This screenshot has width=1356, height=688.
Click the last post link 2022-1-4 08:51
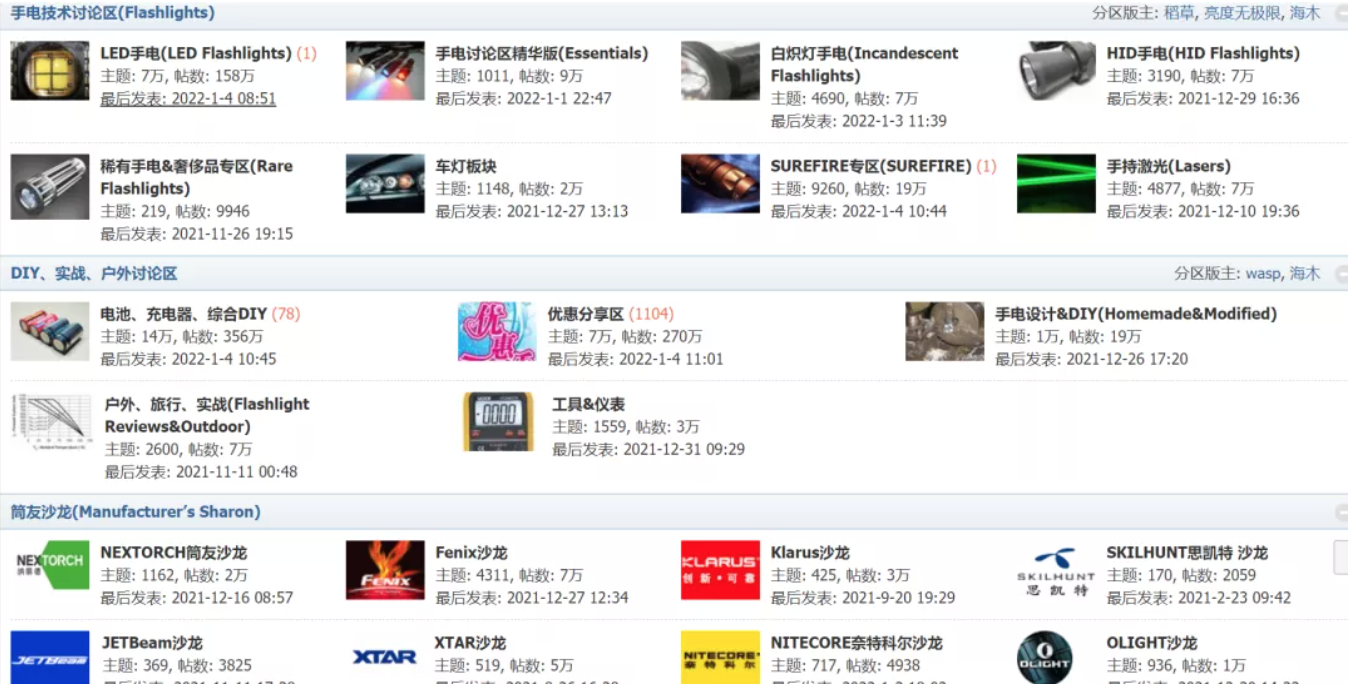point(188,98)
